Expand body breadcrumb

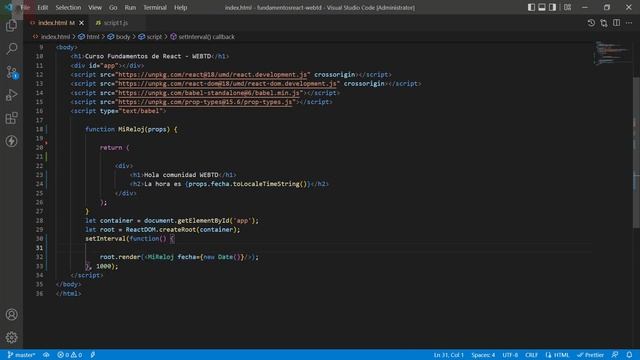pyautogui.click(x=119, y=37)
